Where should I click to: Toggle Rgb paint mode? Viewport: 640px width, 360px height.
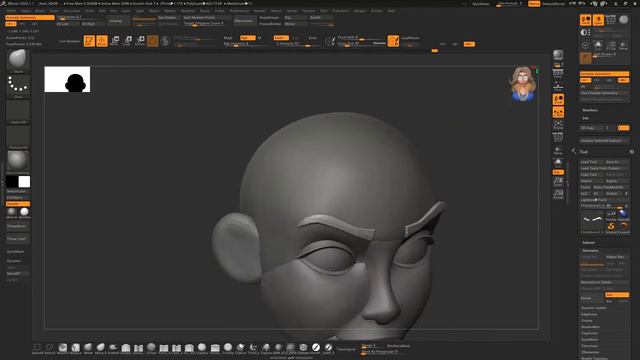coord(247,38)
